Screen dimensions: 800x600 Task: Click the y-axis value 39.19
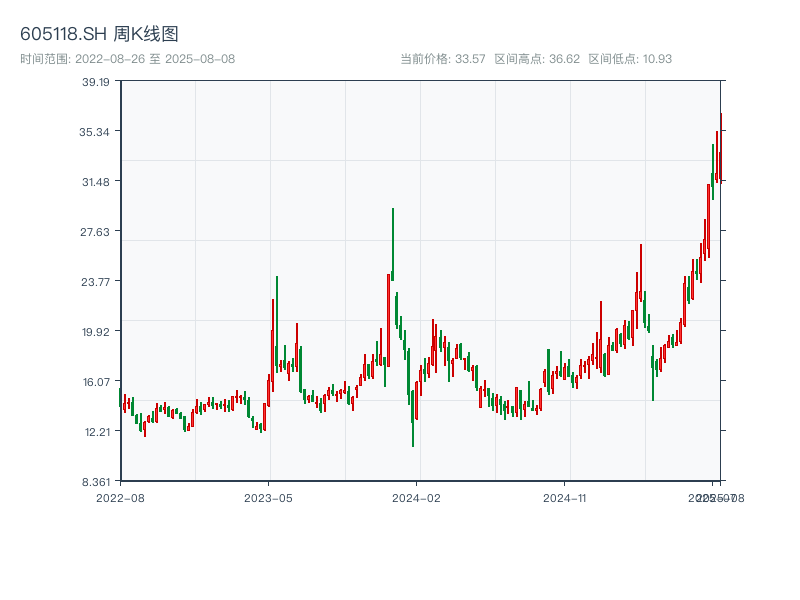point(96,82)
